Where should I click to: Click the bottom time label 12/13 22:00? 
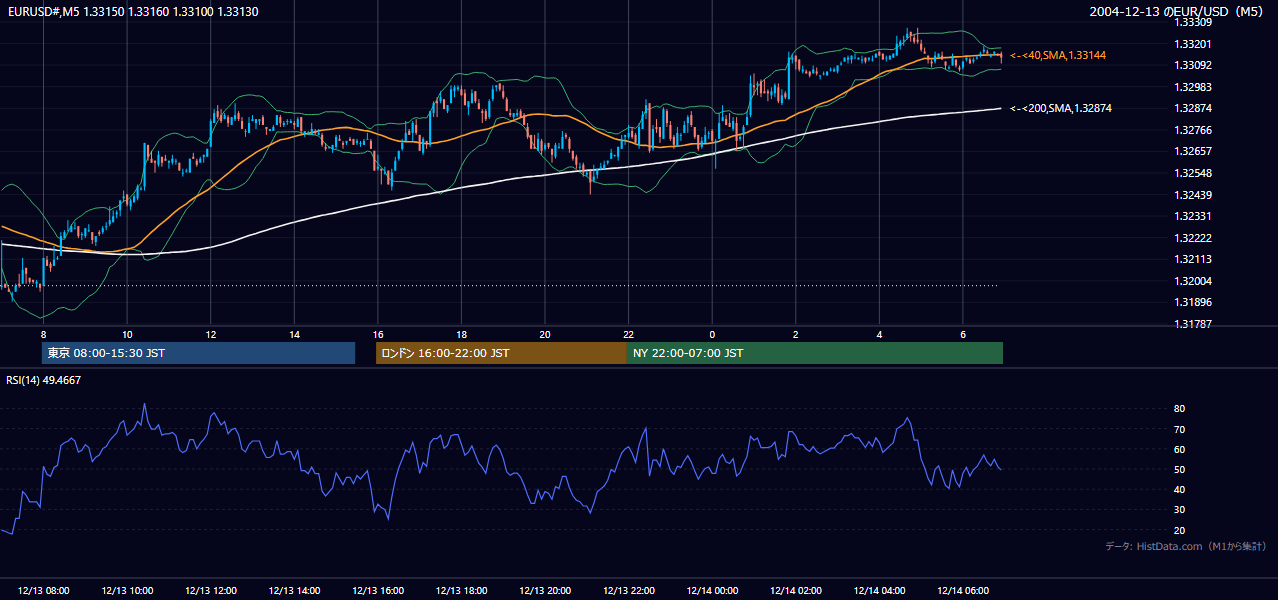[x=628, y=591]
